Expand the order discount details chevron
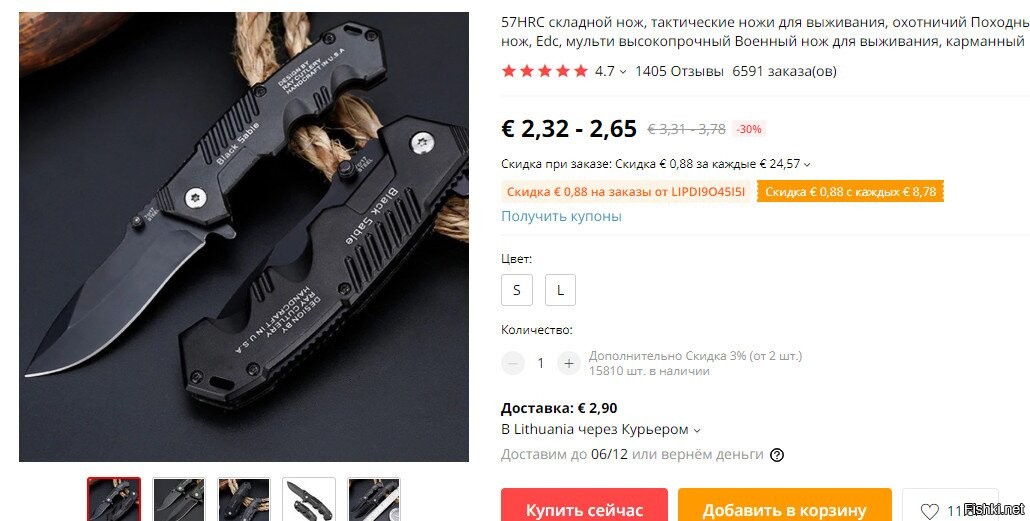The height and width of the screenshot is (521, 1030). tap(807, 164)
